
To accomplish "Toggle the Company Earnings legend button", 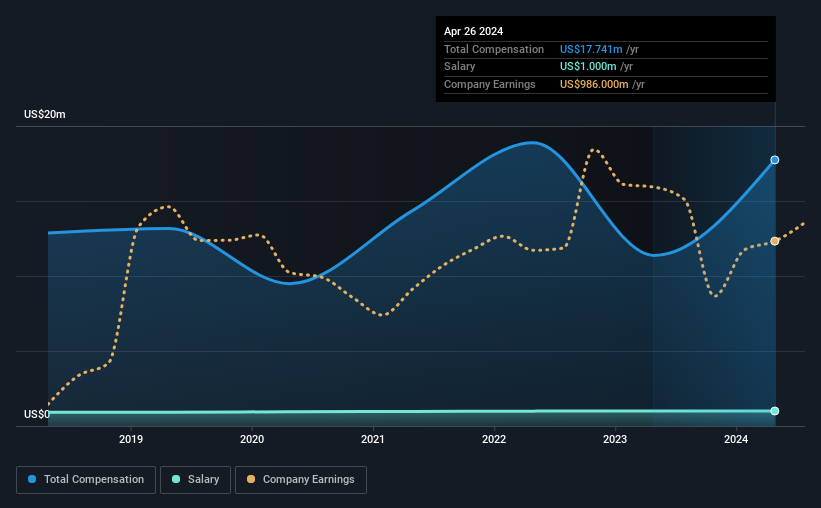I will (x=301, y=480).
